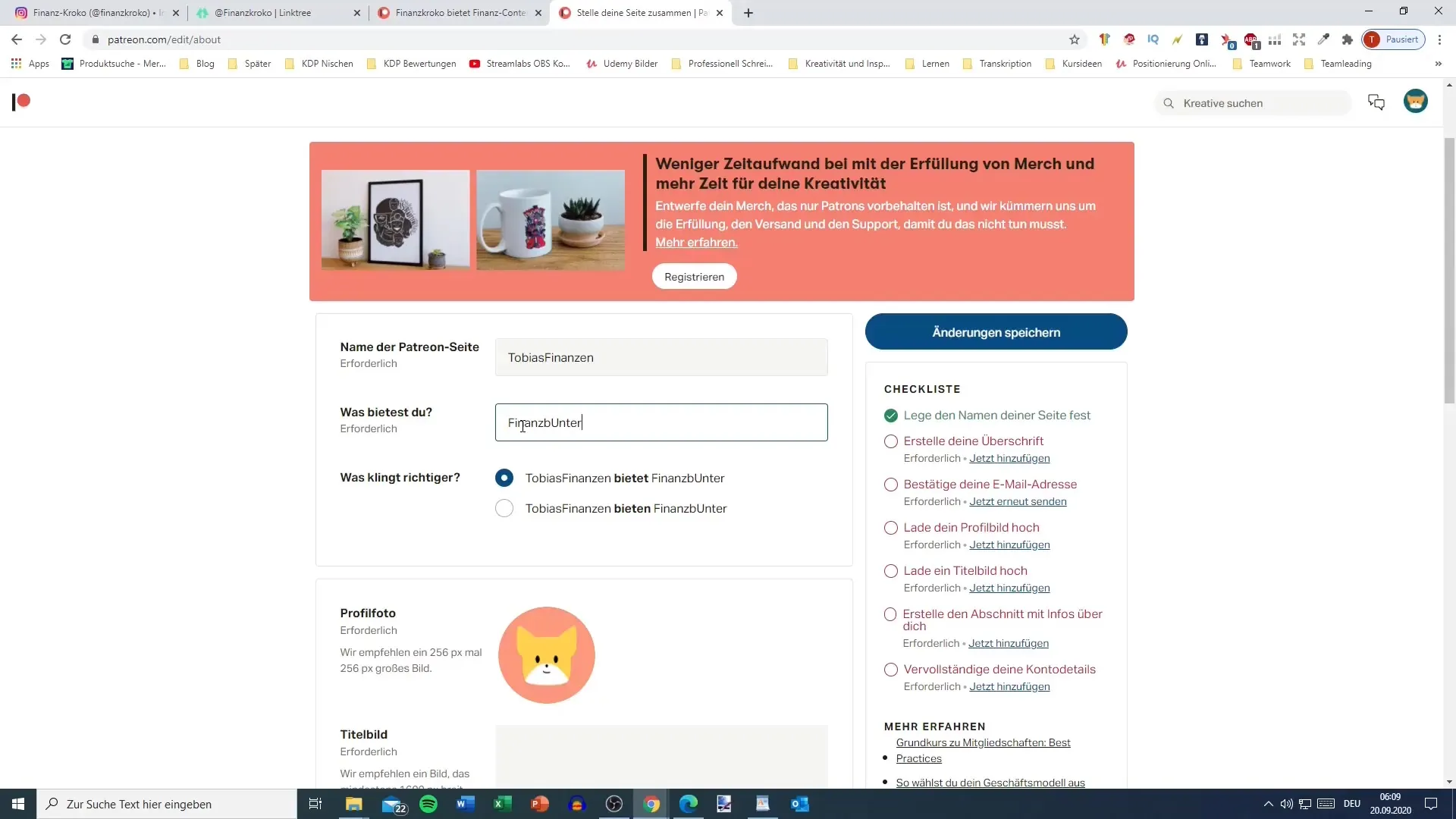The width and height of the screenshot is (1456, 819).
Task: Click 'Jetzt hinzufügen' under Abschnitt mit Infos
Action: point(1009,643)
